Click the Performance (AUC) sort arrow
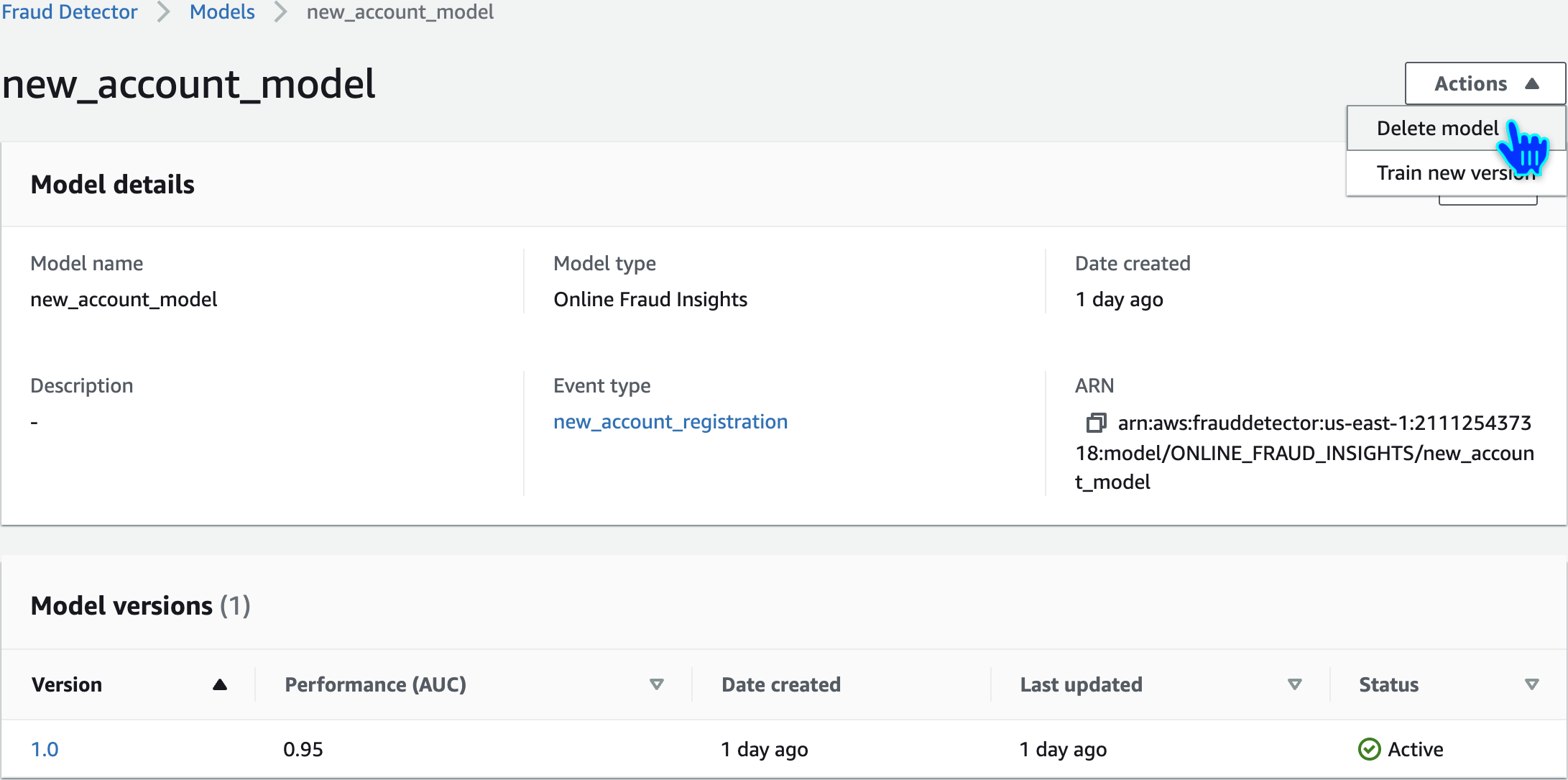The height and width of the screenshot is (780, 1568). pyautogui.click(x=656, y=684)
